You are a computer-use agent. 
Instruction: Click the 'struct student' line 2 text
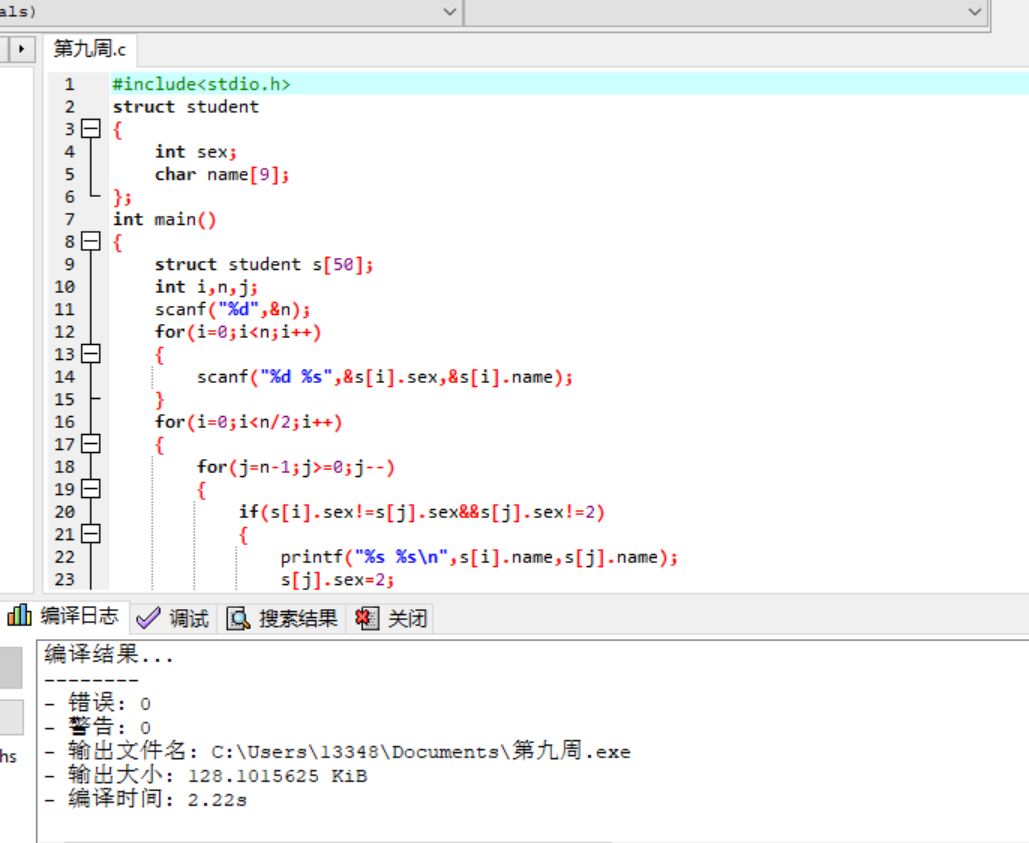coord(186,106)
